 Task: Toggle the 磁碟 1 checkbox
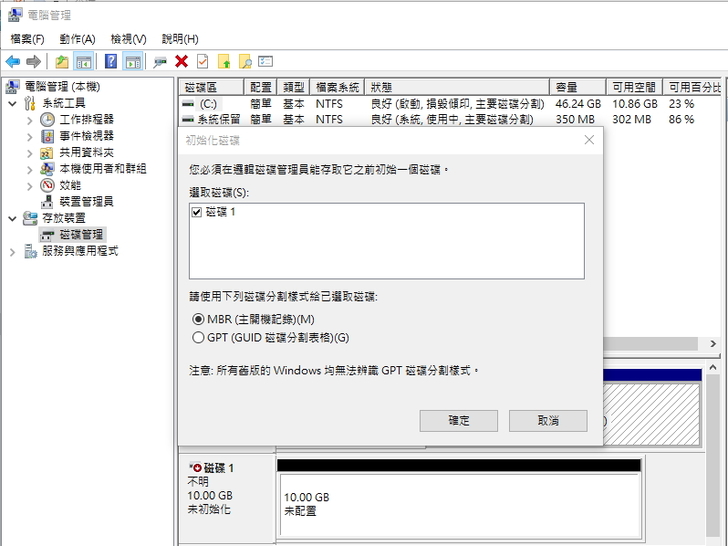pyautogui.click(x=196, y=212)
